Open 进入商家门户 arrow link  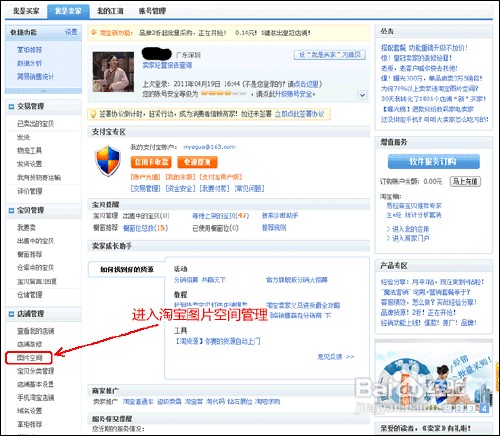tap(408, 238)
